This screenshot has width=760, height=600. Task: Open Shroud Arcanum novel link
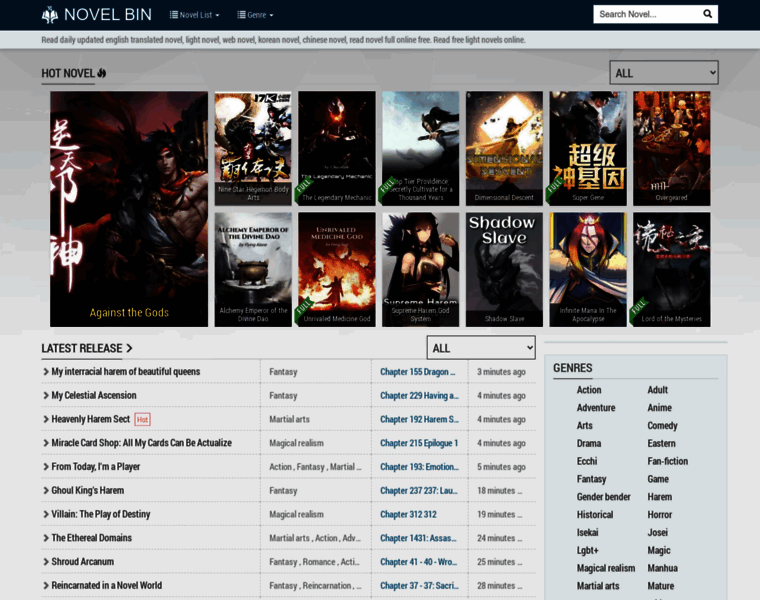82,562
